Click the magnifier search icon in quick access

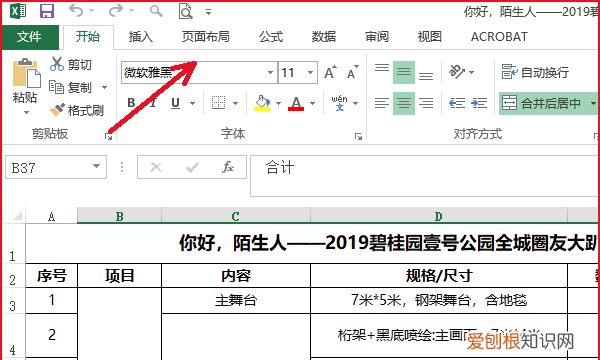click(x=156, y=11)
